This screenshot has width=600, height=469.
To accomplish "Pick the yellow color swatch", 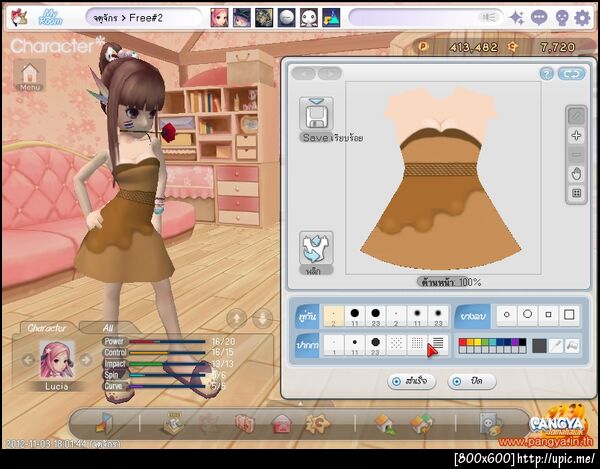I will (x=478, y=342).
